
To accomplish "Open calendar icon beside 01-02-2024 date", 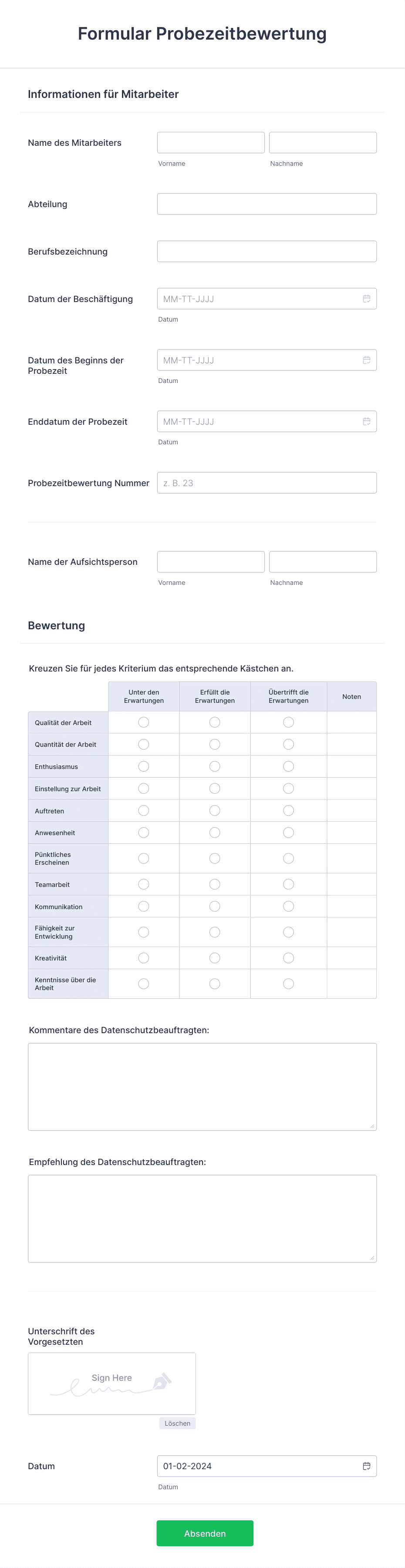I will coord(367,1466).
